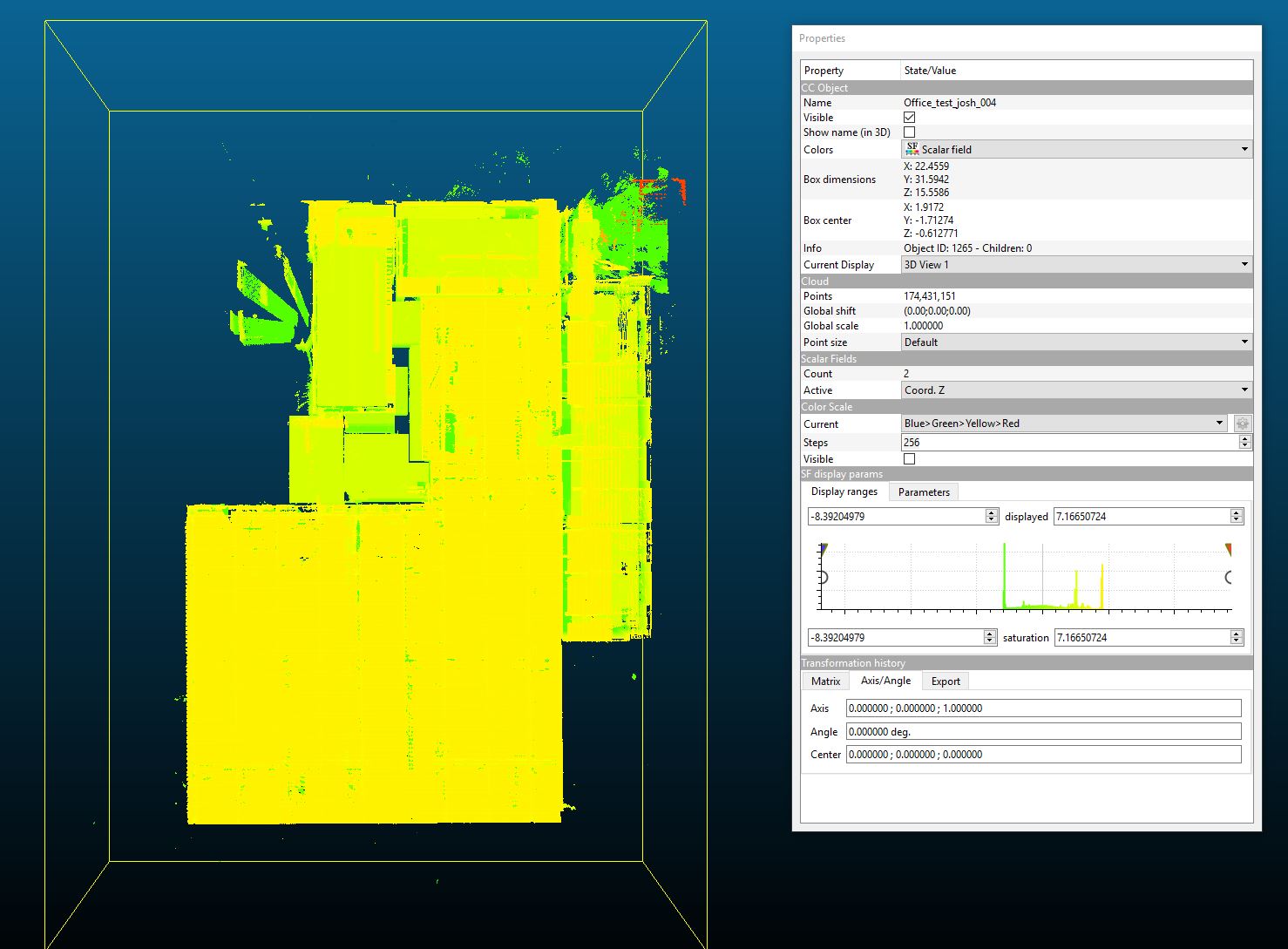Click the left saturation circle handle in histogram

[x=822, y=577]
